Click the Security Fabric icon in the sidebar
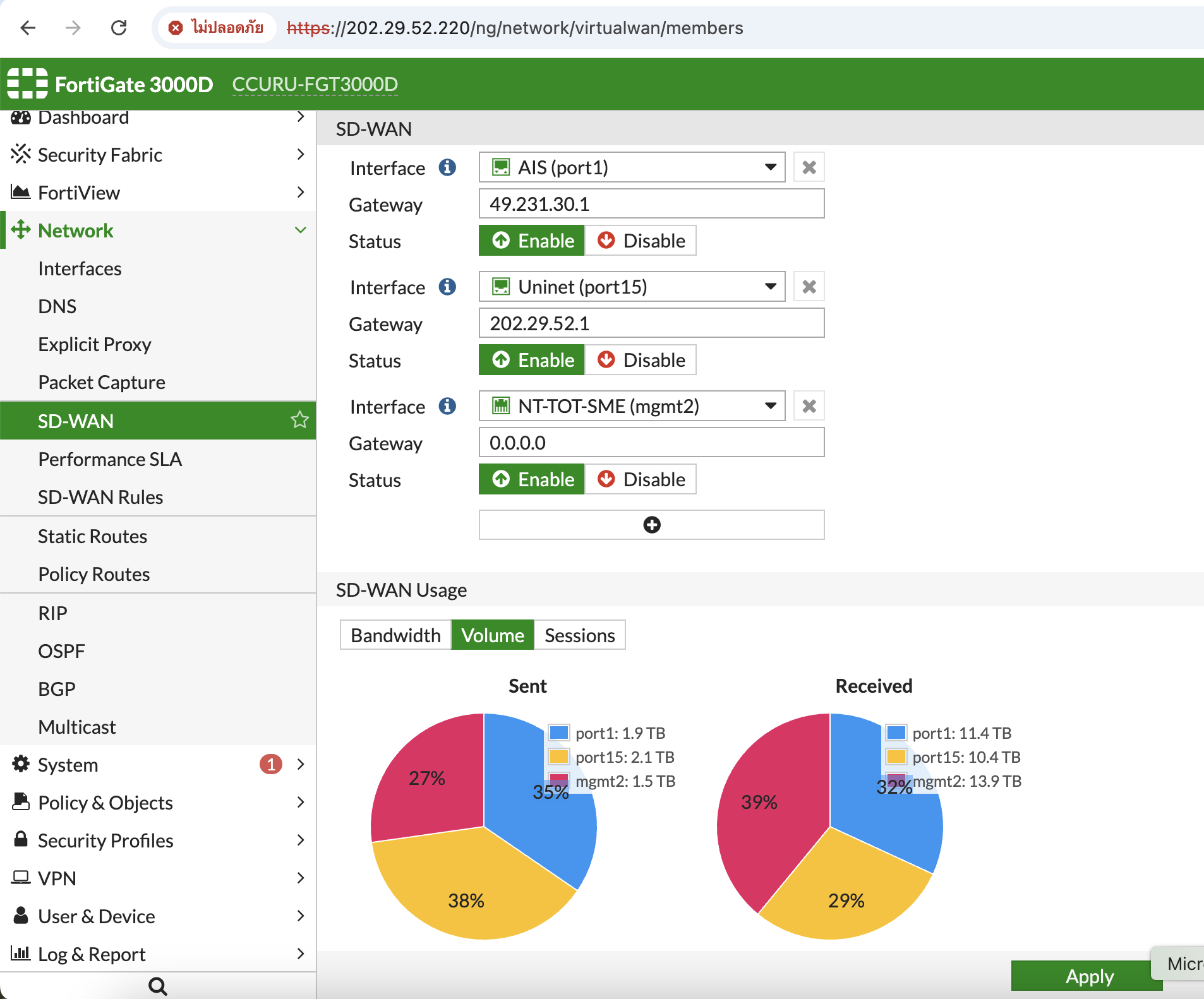1204x999 pixels. [x=21, y=154]
